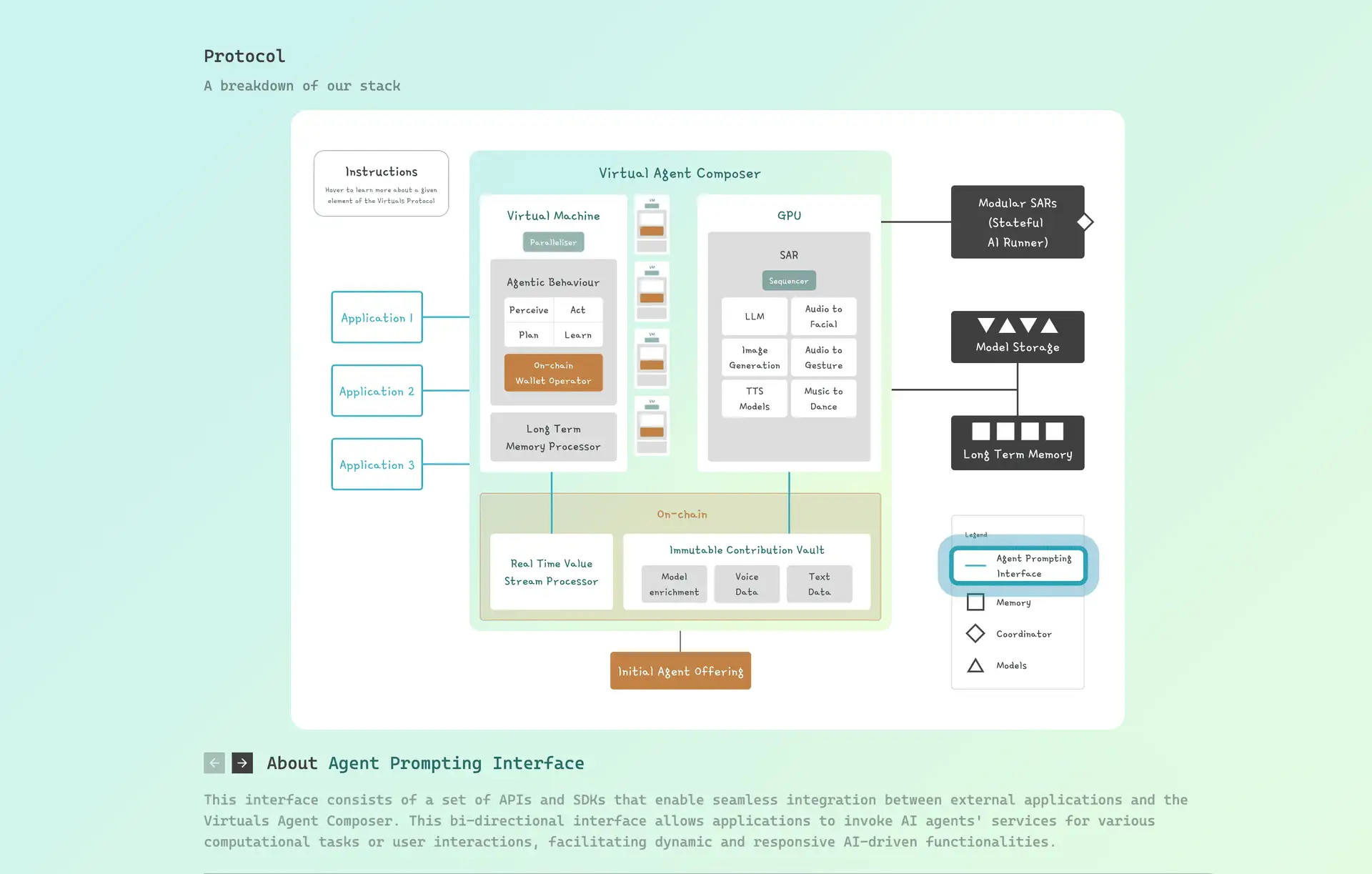This screenshot has height=874, width=1372.
Task: Select the Long Term Memory block
Action: click(1017, 442)
